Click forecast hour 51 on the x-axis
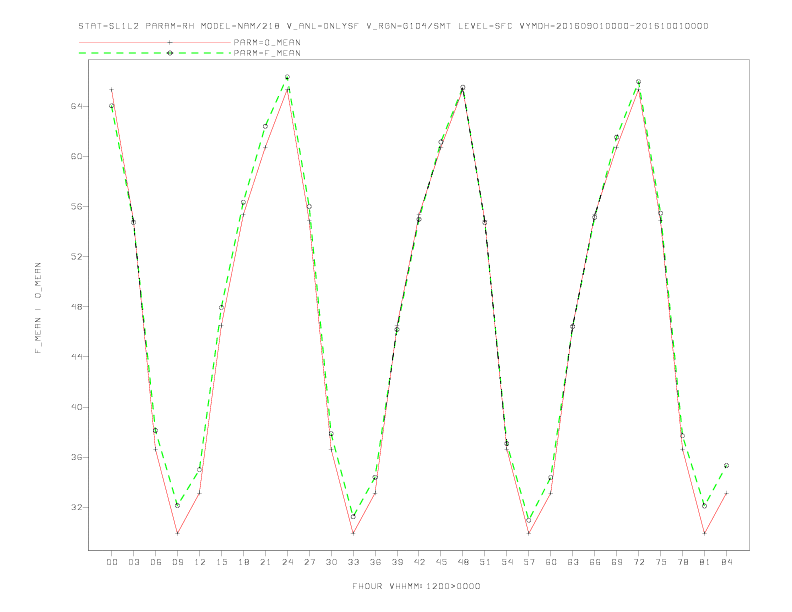792x612 pixels. [x=485, y=562]
